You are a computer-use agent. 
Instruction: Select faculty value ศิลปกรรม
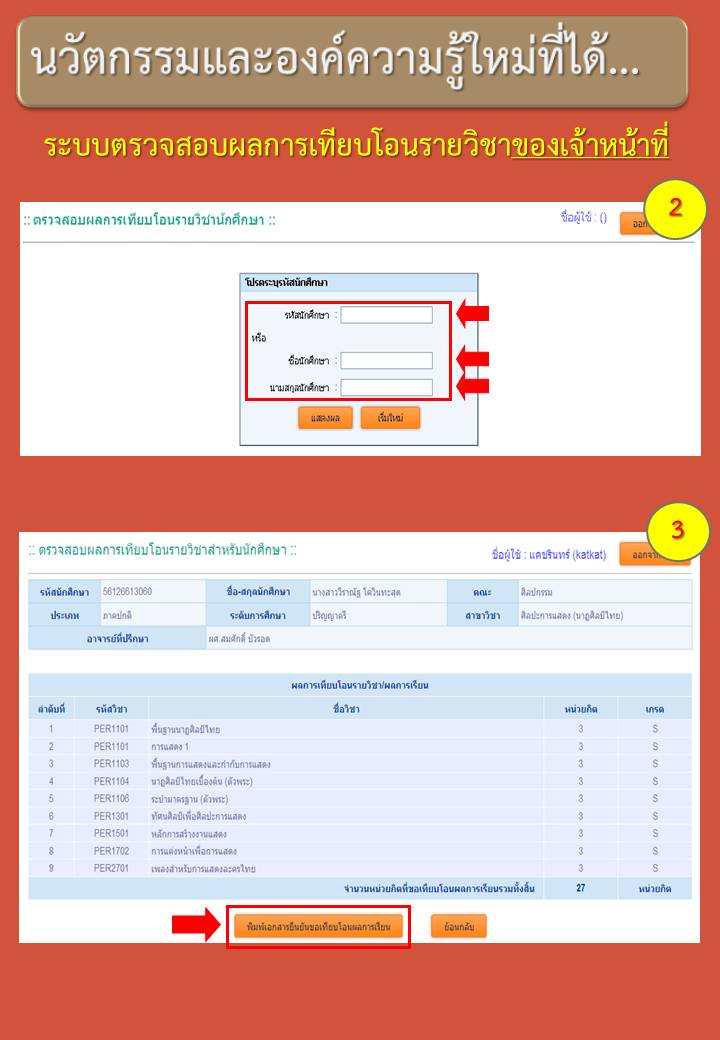(x=536, y=592)
